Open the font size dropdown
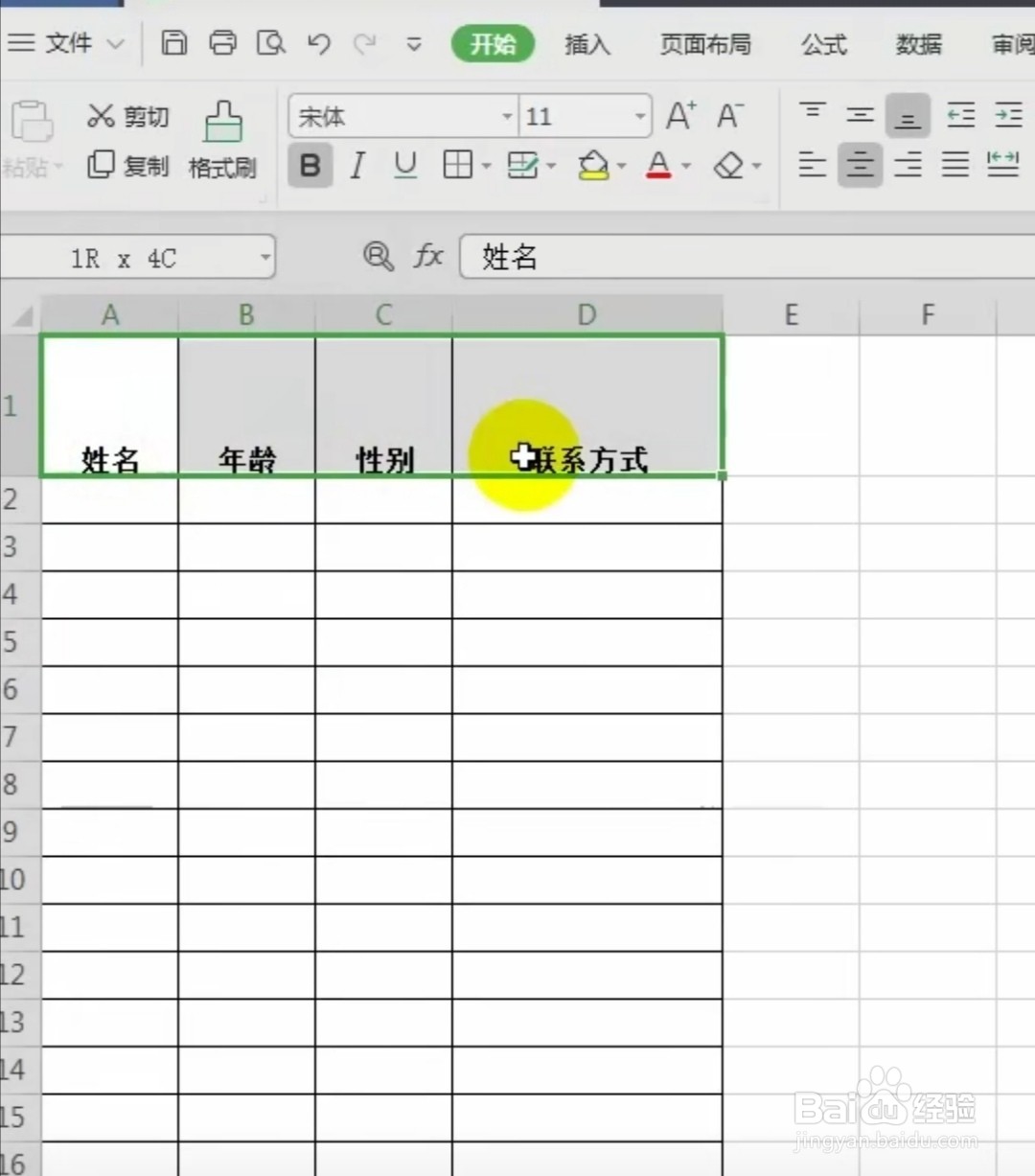Image resolution: width=1035 pixels, height=1176 pixels. coord(641,115)
